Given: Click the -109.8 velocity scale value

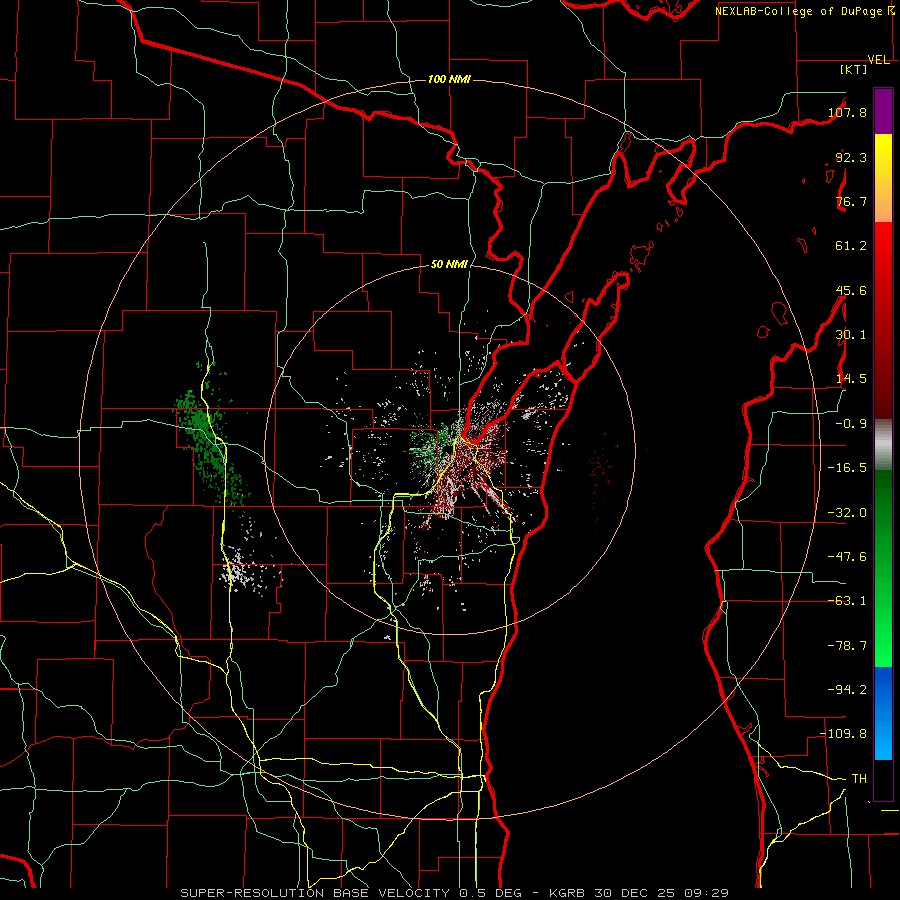Looking at the screenshot, I should click(x=844, y=734).
